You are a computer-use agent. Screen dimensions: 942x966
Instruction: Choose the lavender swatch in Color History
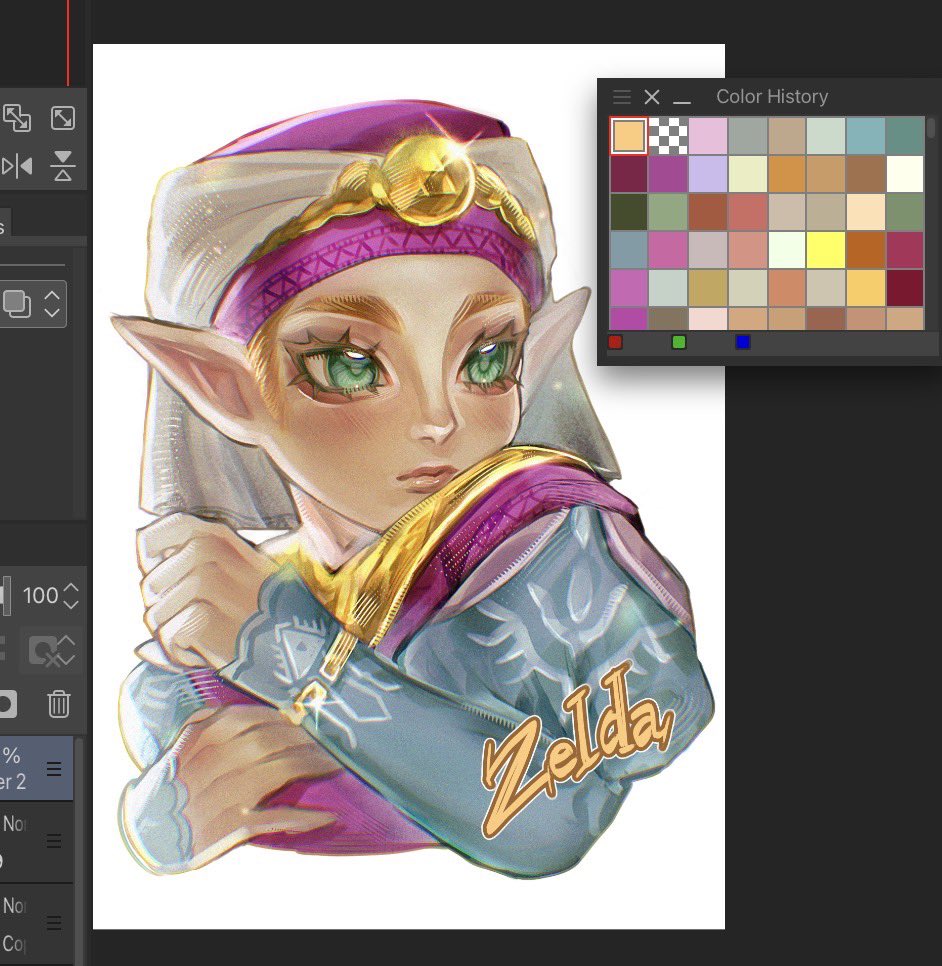pyautogui.click(x=707, y=174)
